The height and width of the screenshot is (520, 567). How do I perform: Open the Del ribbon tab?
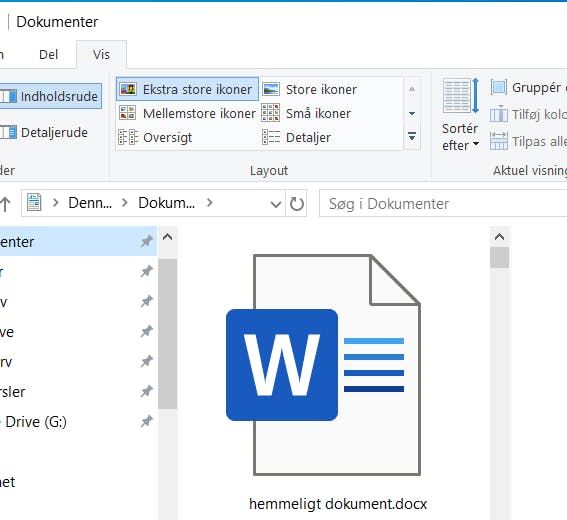(x=48, y=55)
